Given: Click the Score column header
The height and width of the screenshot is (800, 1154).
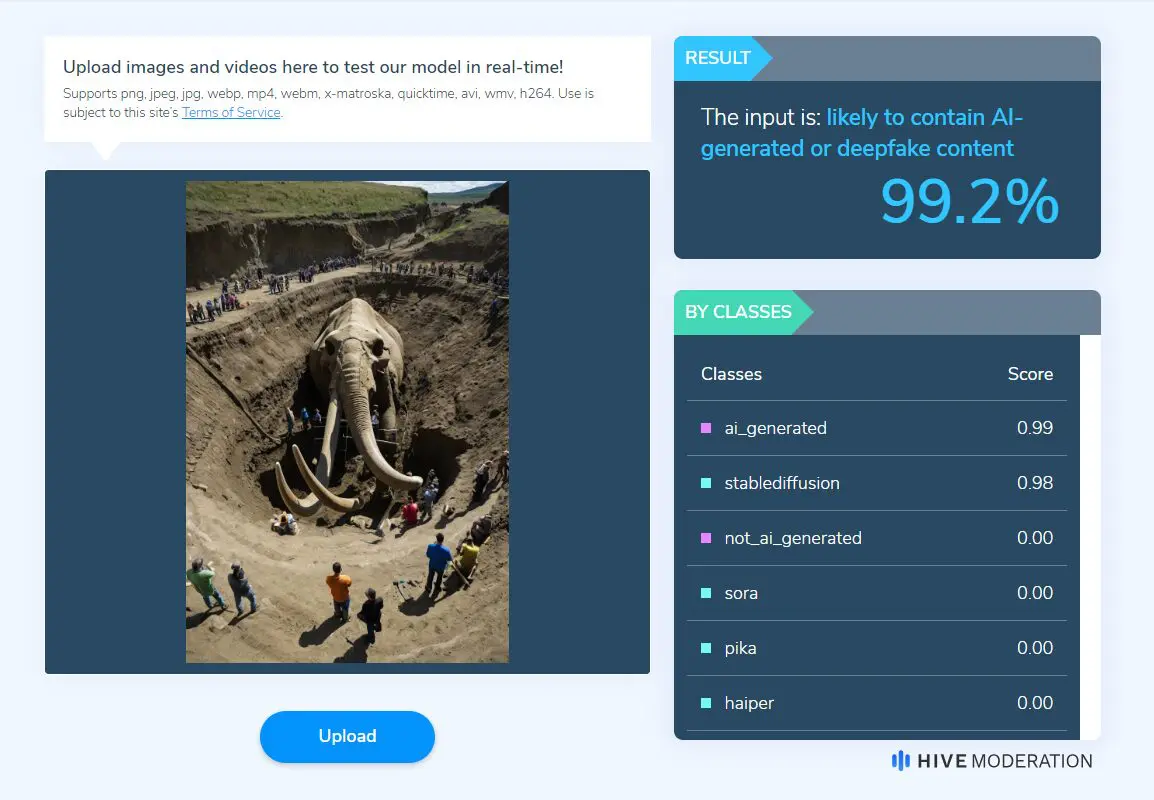Looking at the screenshot, I should click(x=1030, y=374).
